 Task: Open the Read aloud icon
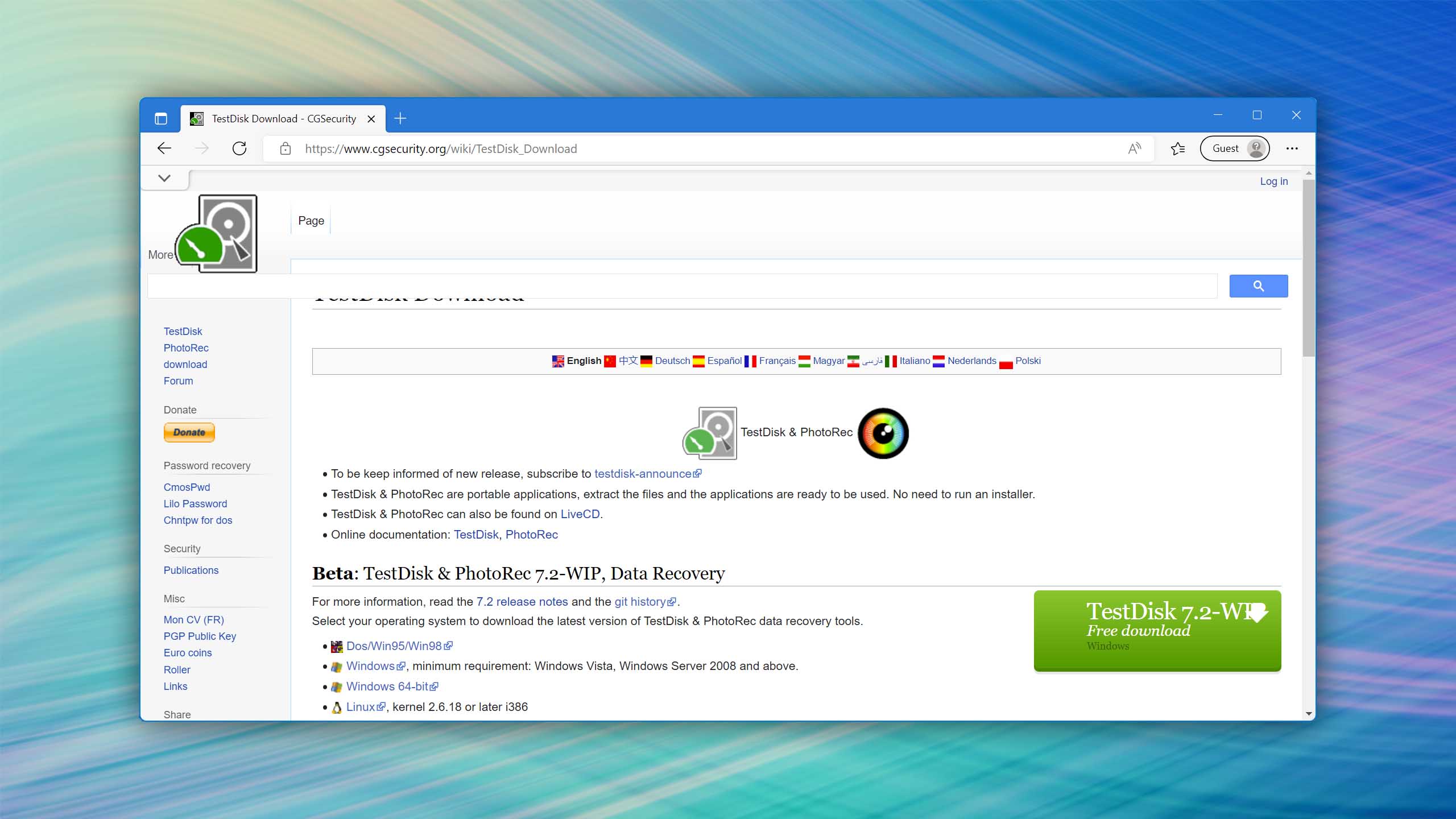tap(1135, 148)
